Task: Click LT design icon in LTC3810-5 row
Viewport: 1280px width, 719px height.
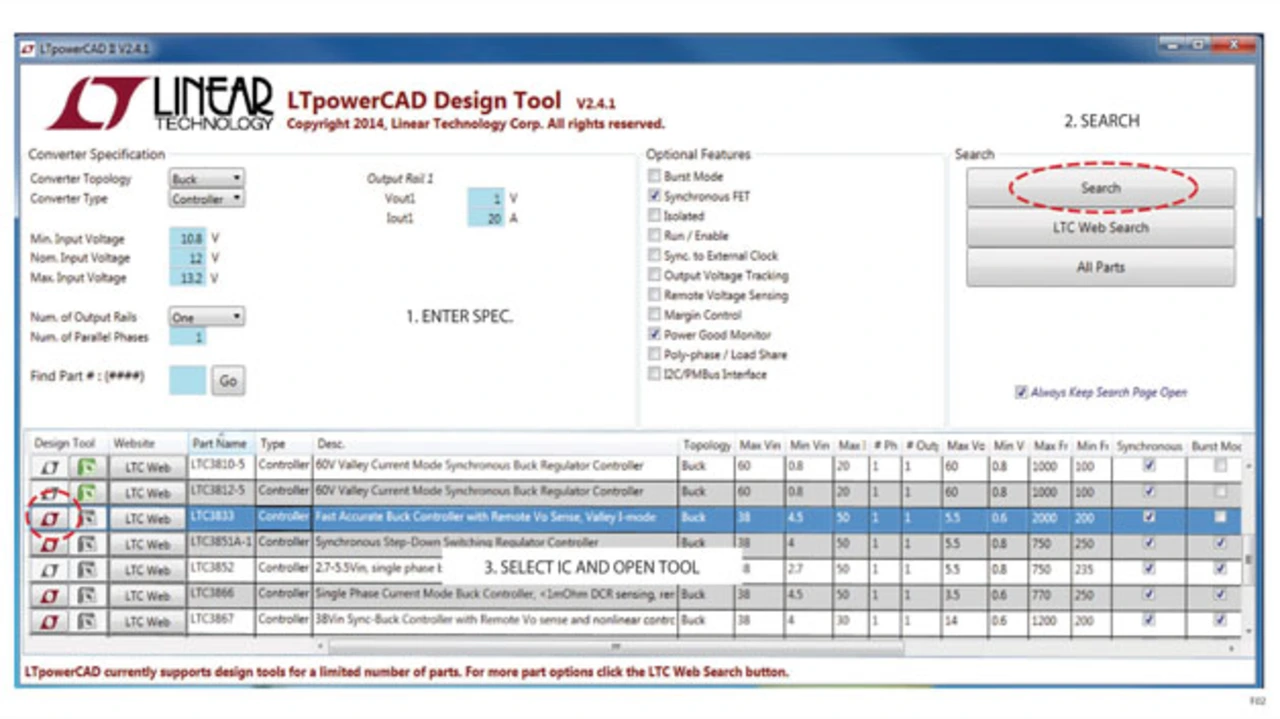Action: 49,467
